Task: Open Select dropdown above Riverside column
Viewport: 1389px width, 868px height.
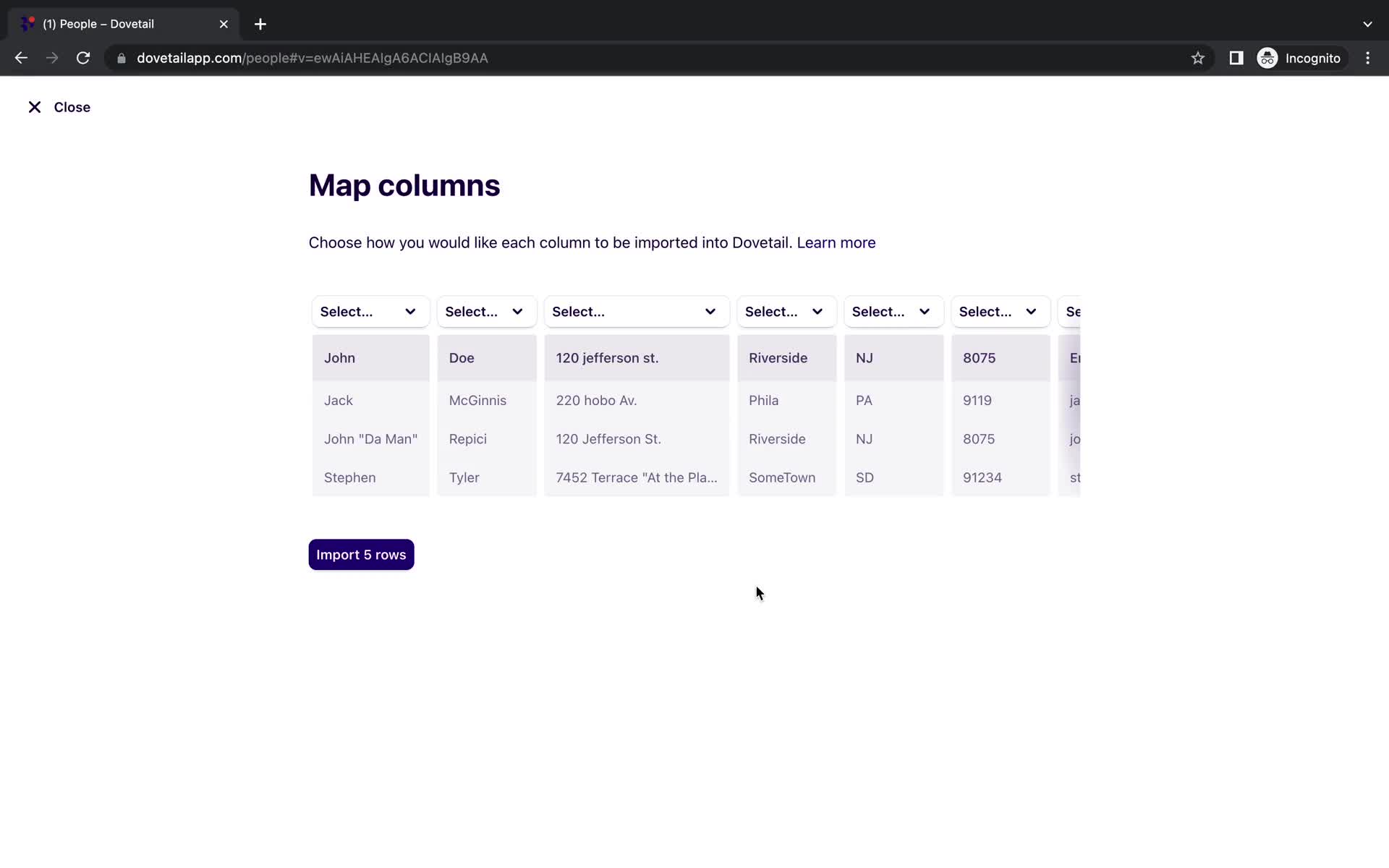Action: [x=786, y=312]
